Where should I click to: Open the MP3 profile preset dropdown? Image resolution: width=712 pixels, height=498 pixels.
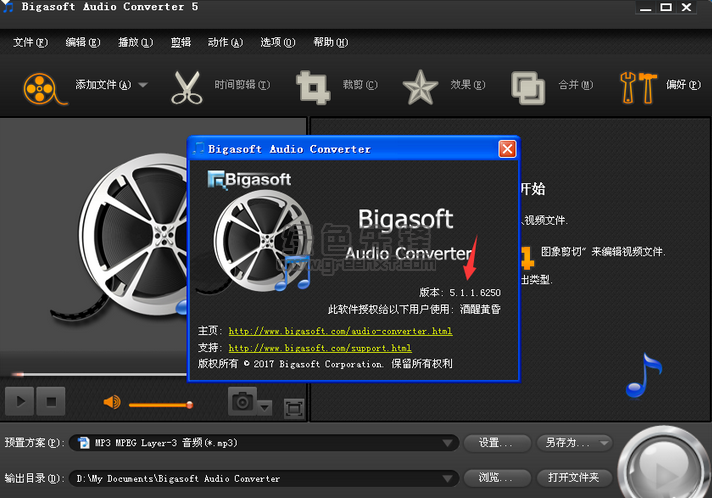point(448,443)
